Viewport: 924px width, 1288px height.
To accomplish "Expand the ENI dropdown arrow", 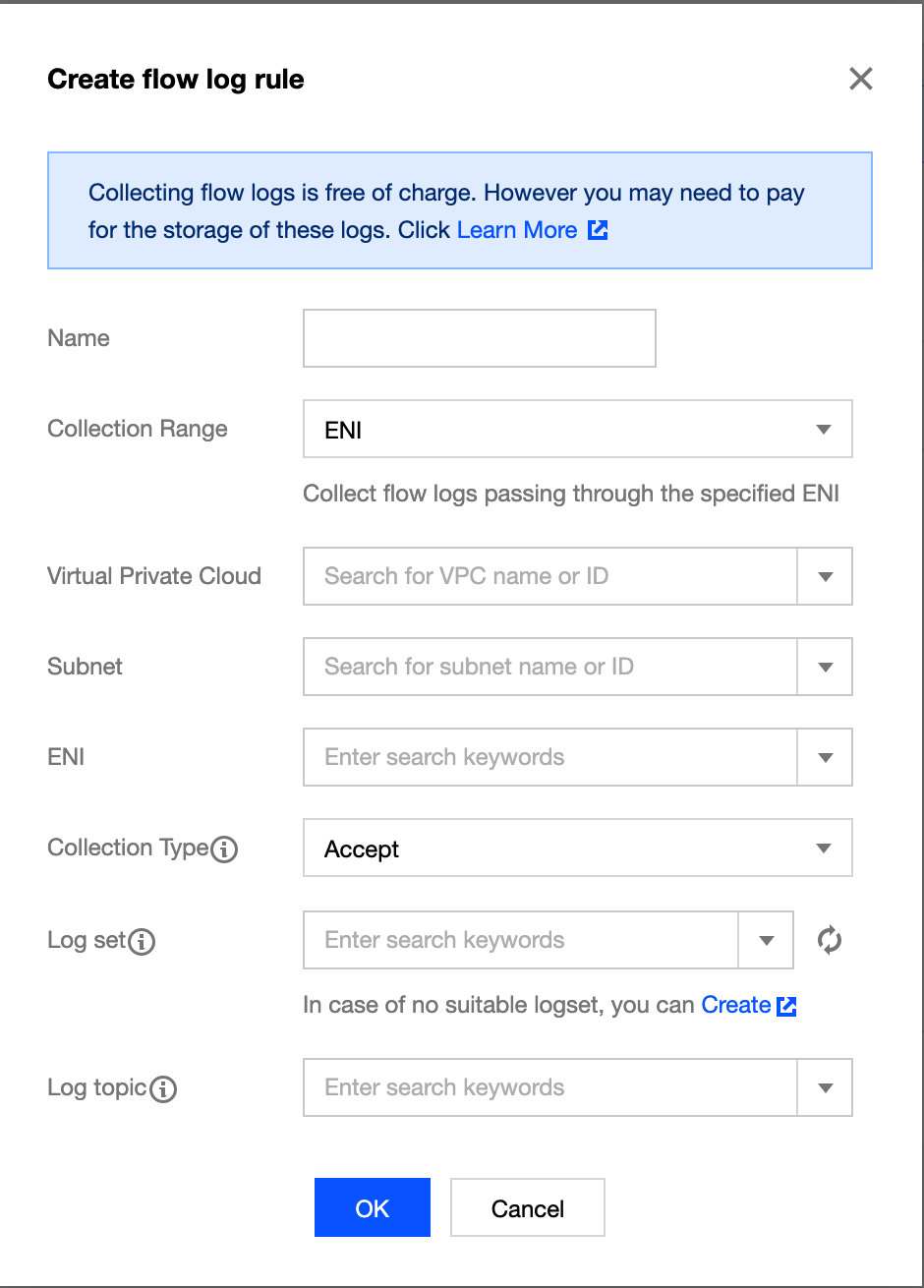I will [825, 757].
